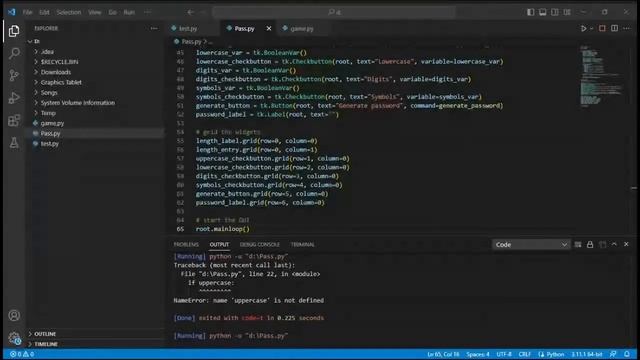
Task: Show more menu bar items ellipsis
Action: (x=148, y=12)
